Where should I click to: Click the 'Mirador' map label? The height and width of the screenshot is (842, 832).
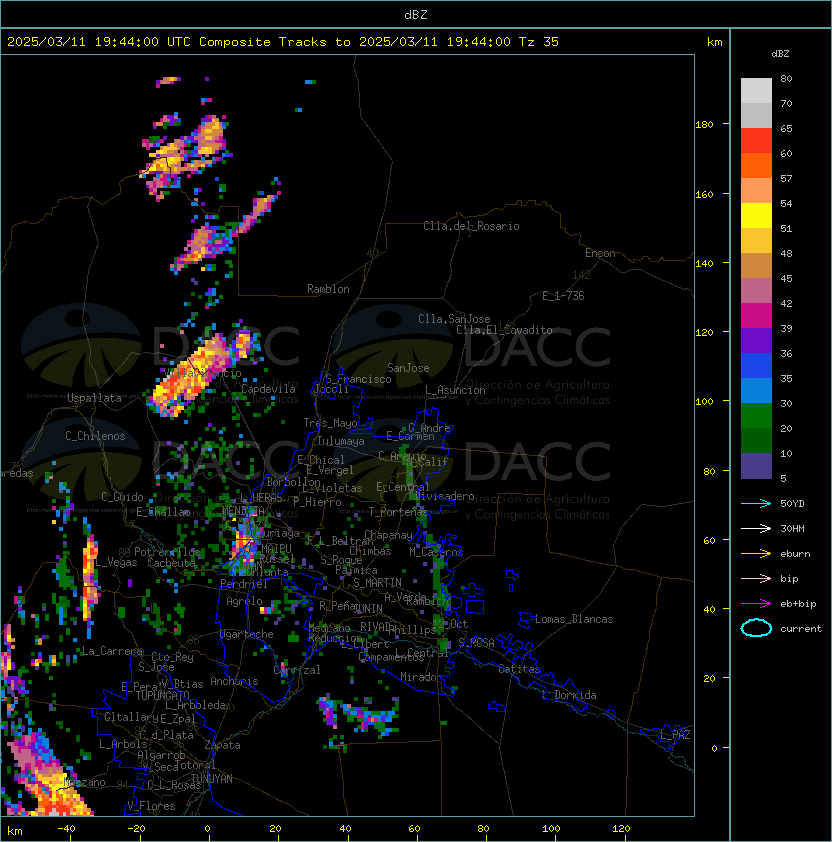pos(421,677)
